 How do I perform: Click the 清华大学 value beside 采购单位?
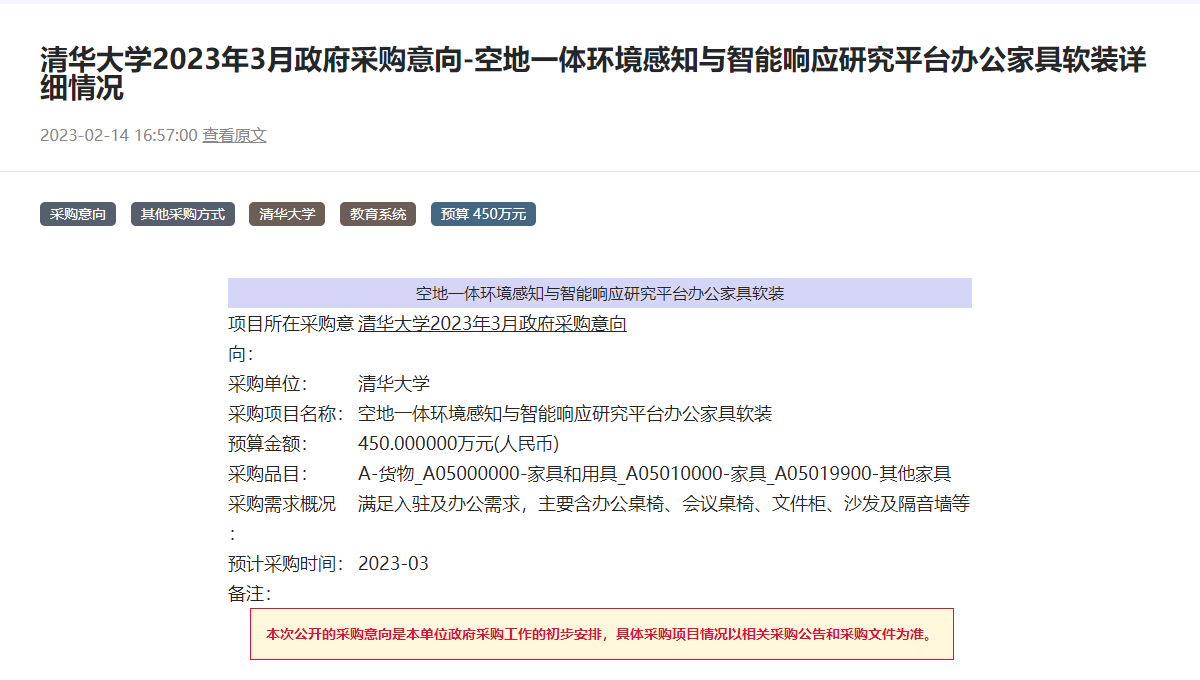[x=394, y=384]
